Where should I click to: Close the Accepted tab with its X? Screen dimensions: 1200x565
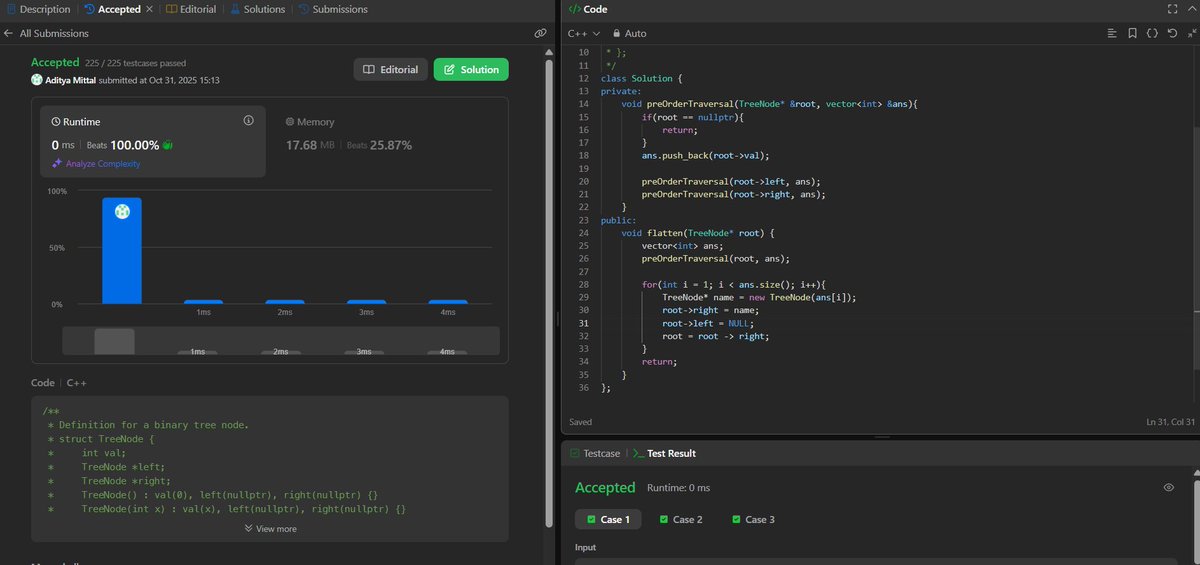(150, 9)
